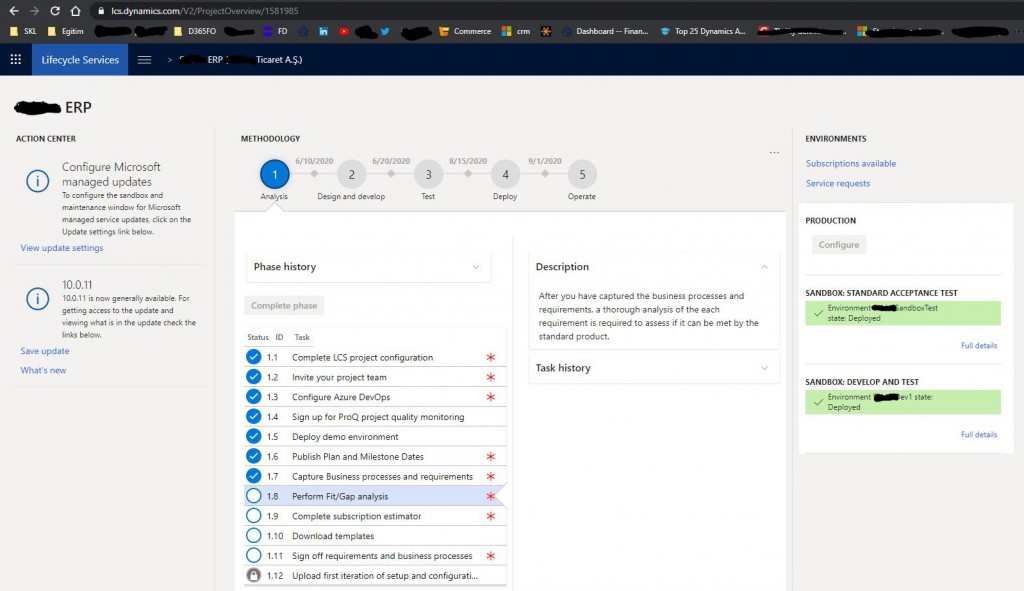Go to browser home icon
The height and width of the screenshot is (591, 1024).
pyautogui.click(x=76, y=11)
